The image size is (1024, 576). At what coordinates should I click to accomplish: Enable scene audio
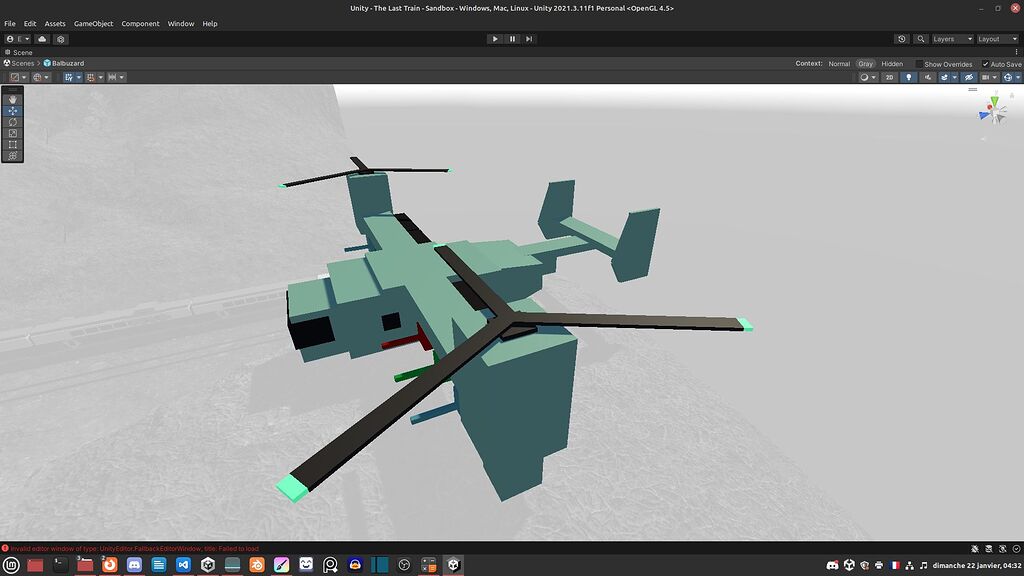928,77
